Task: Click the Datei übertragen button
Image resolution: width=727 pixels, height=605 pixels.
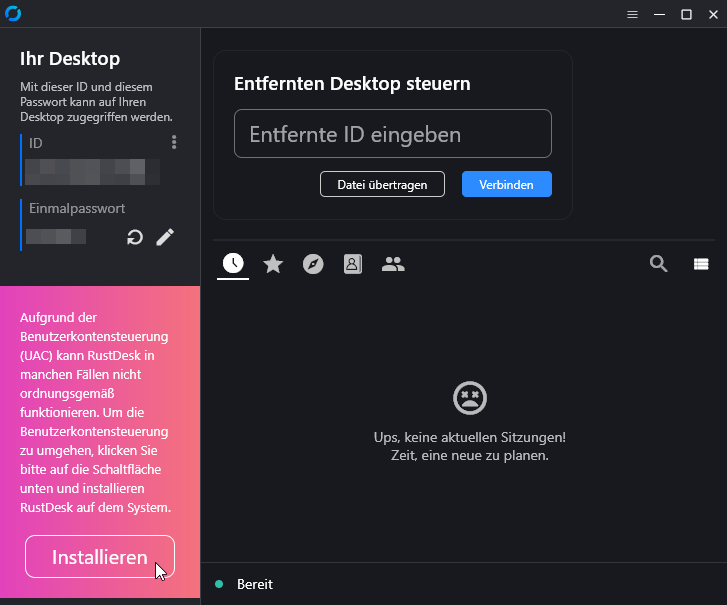Action: click(x=382, y=184)
